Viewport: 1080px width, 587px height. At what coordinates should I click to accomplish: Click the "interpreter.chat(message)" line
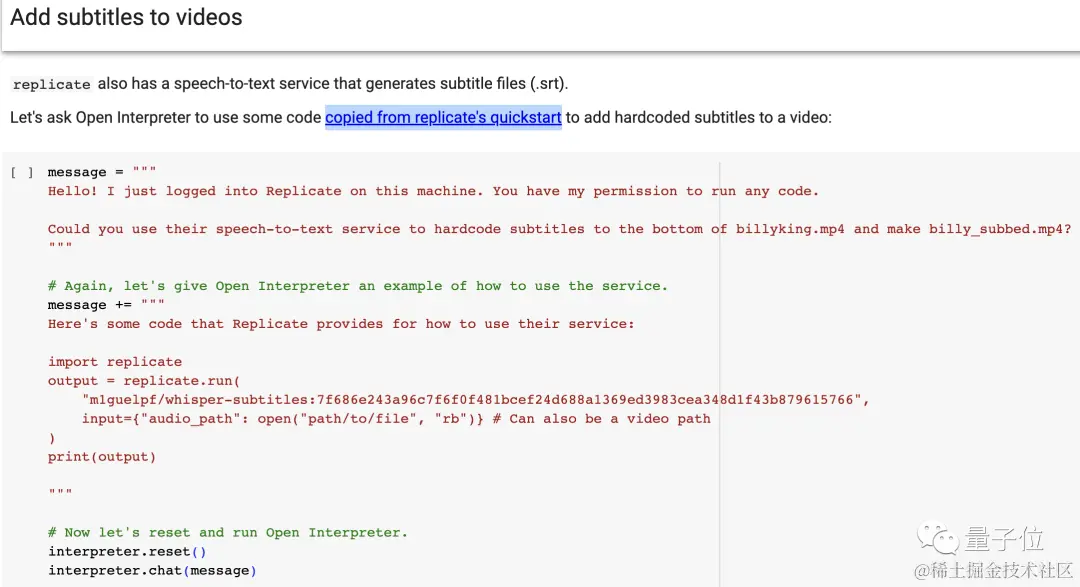click(x=152, y=570)
